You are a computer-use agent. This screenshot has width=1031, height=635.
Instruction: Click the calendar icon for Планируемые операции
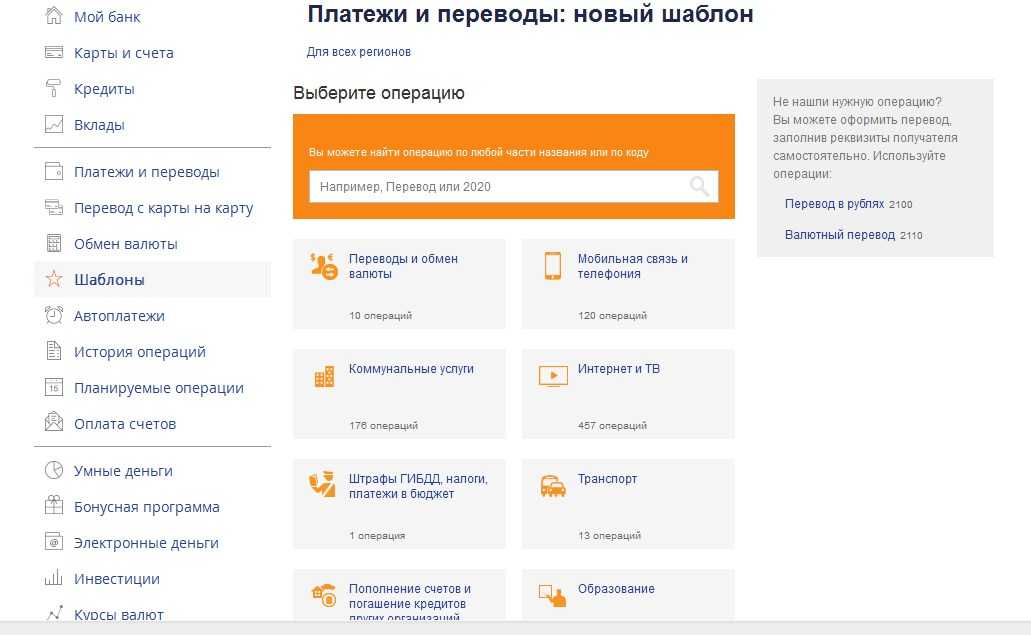tap(54, 388)
